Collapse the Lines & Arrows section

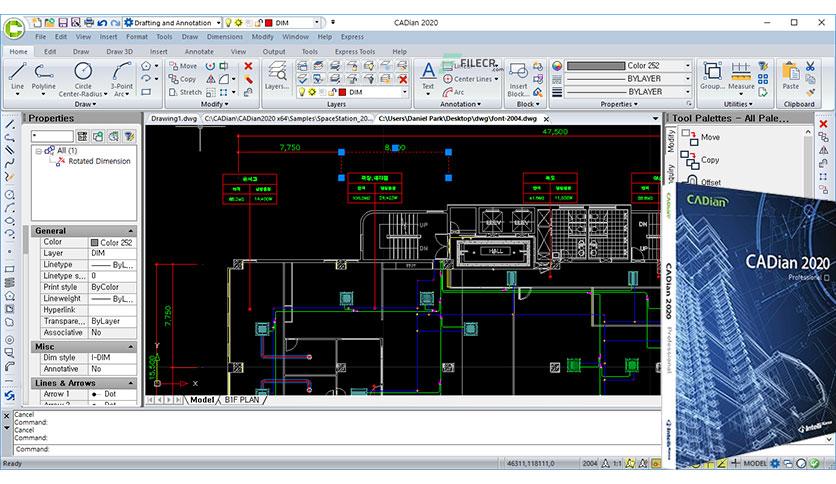click(x=131, y=383)
